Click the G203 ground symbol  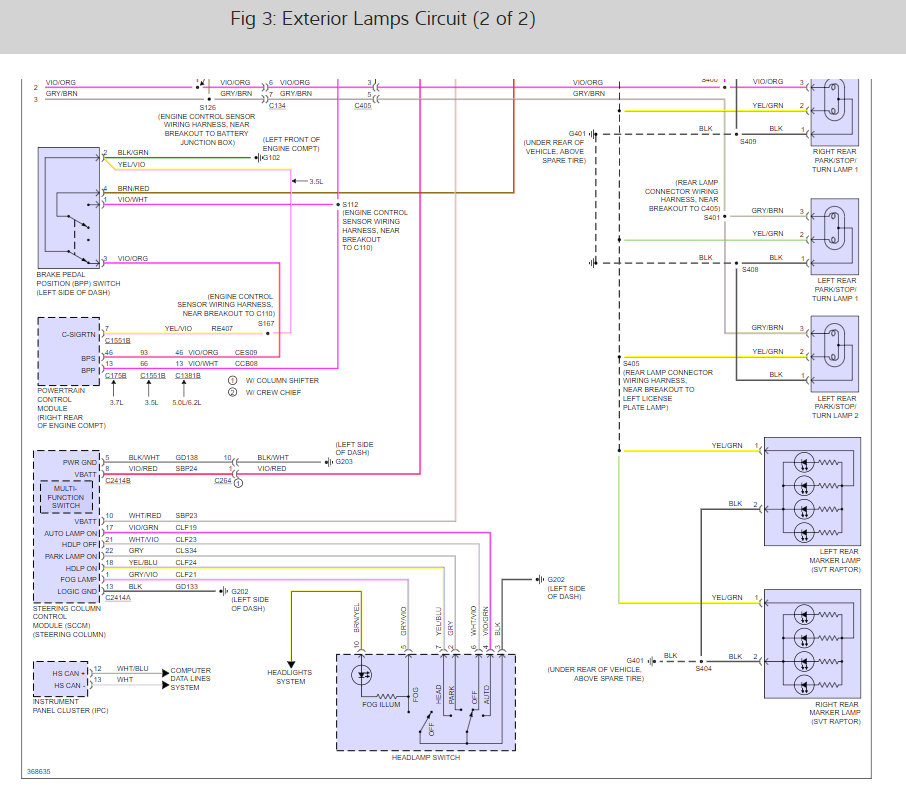pos(329,462)
